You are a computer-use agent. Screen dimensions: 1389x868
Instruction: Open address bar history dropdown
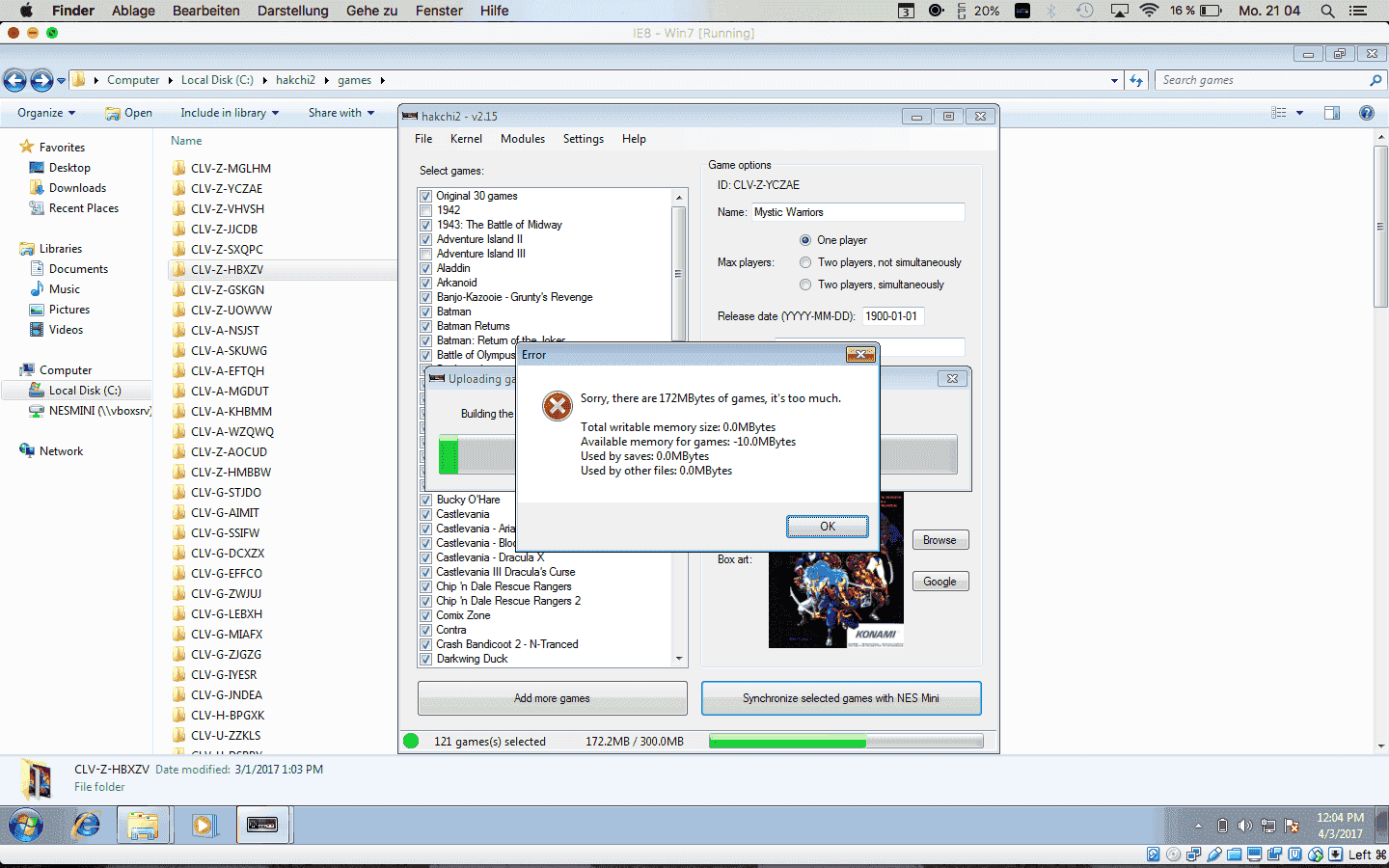click(1114, 80)
